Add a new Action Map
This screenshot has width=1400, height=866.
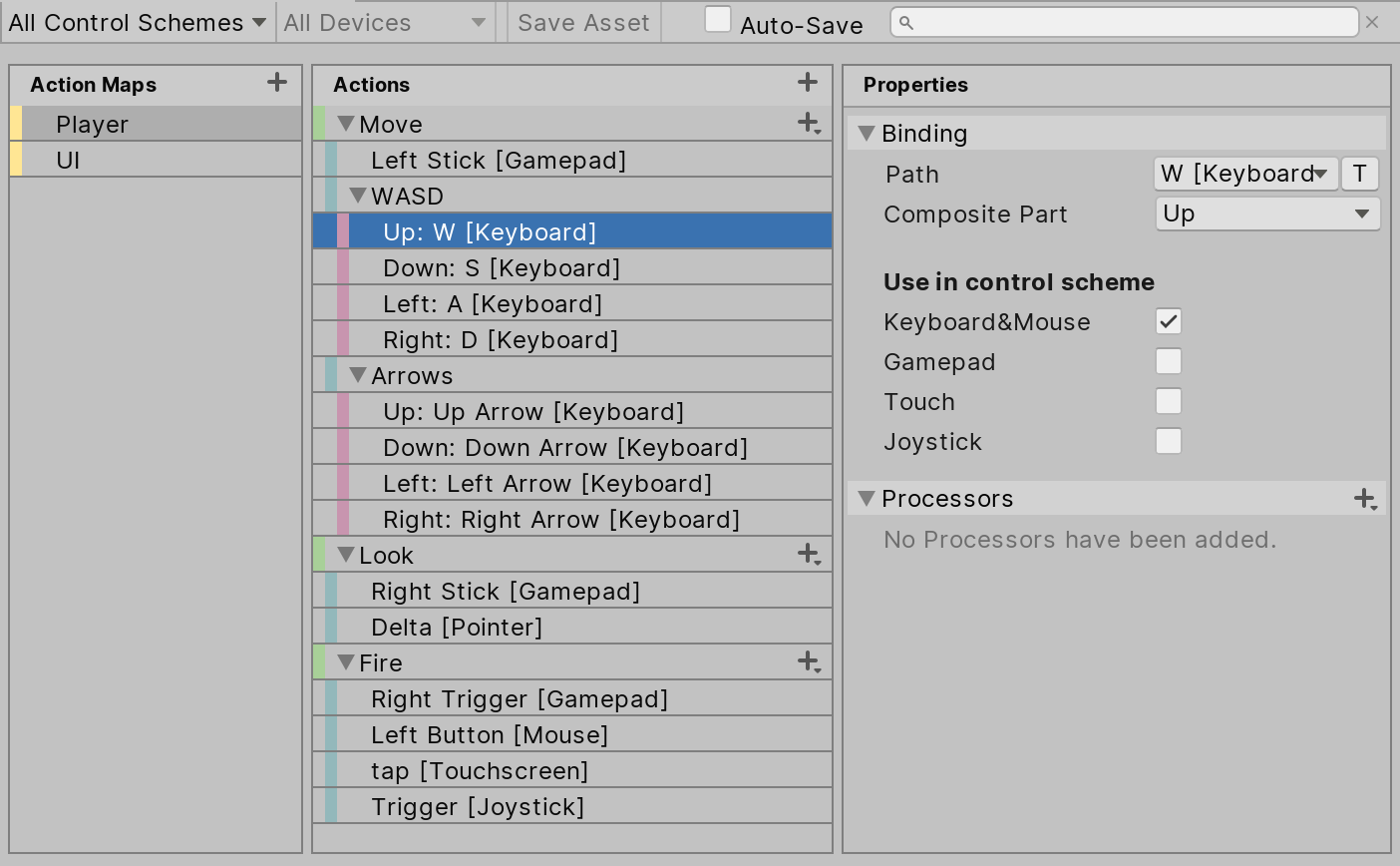(276, 84)
